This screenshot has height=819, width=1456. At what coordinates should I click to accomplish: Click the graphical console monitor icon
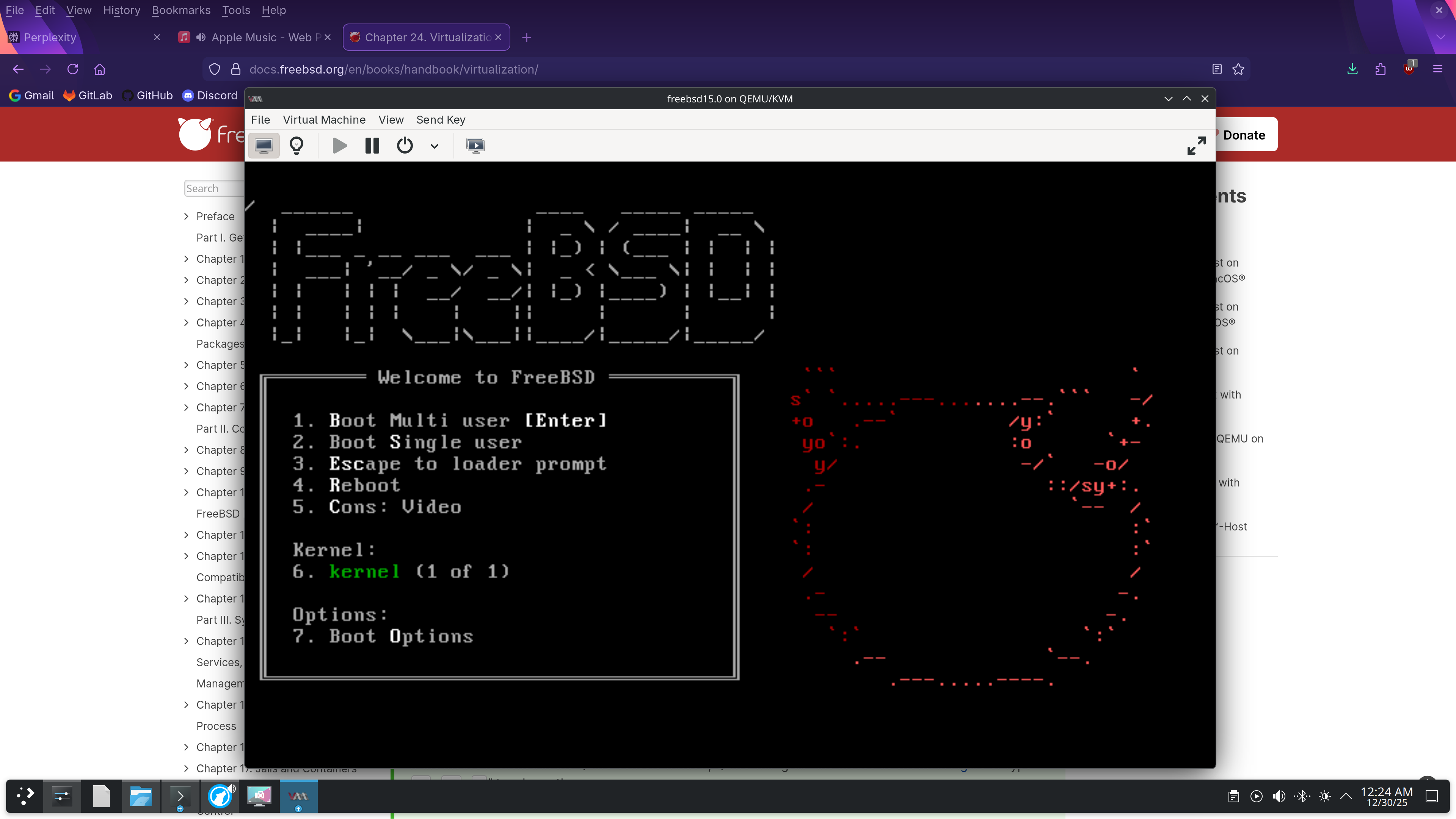click(264, 146)
